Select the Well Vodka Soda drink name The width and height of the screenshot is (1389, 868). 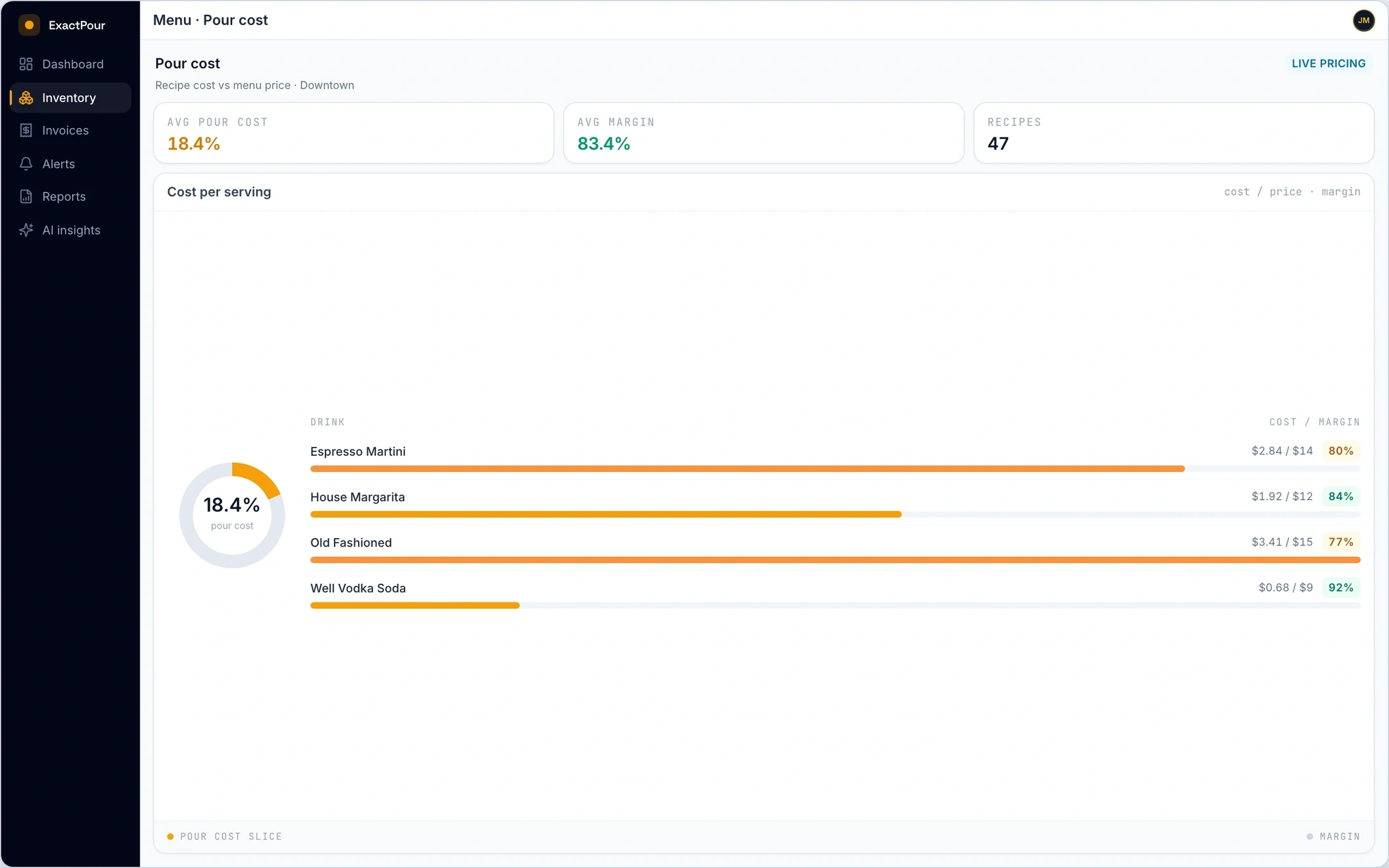pos(358,588)
